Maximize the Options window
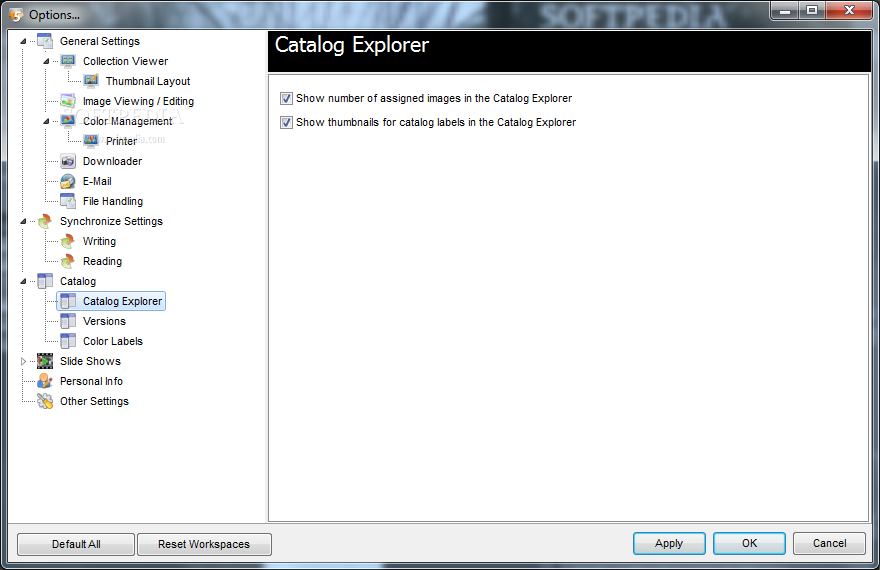Image resolution: width=880 pixels, height=570 pixels. pos(812,10)
